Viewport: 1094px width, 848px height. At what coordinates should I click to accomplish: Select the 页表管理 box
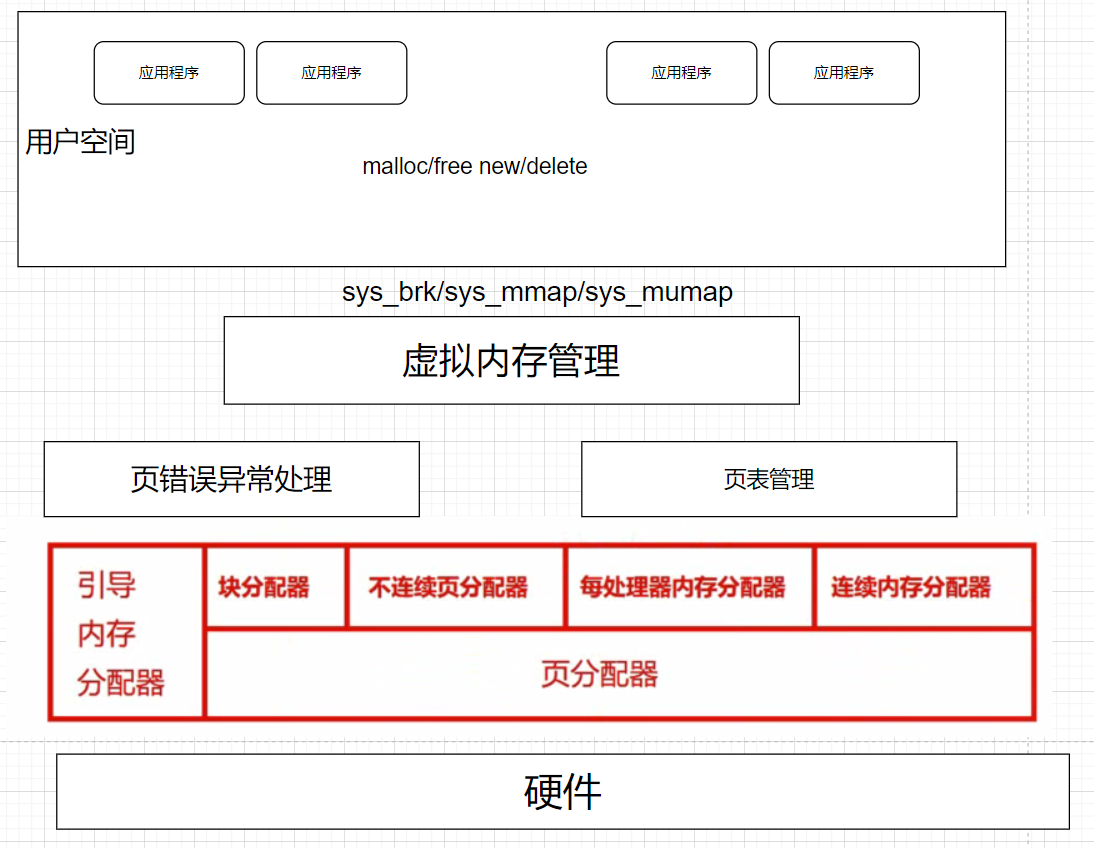[769, 479]
